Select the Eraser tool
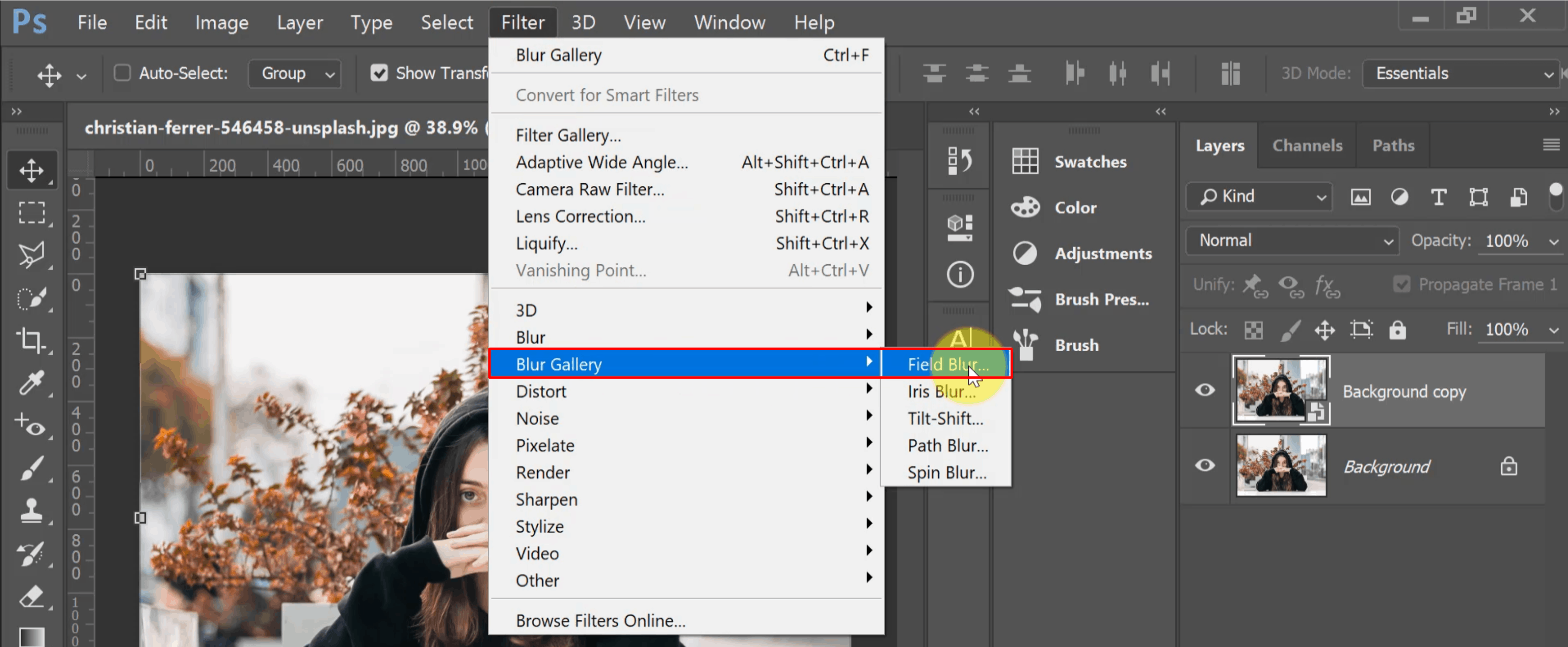The height and width of the screenshot is (647, 1568). [x=32, y=597]
